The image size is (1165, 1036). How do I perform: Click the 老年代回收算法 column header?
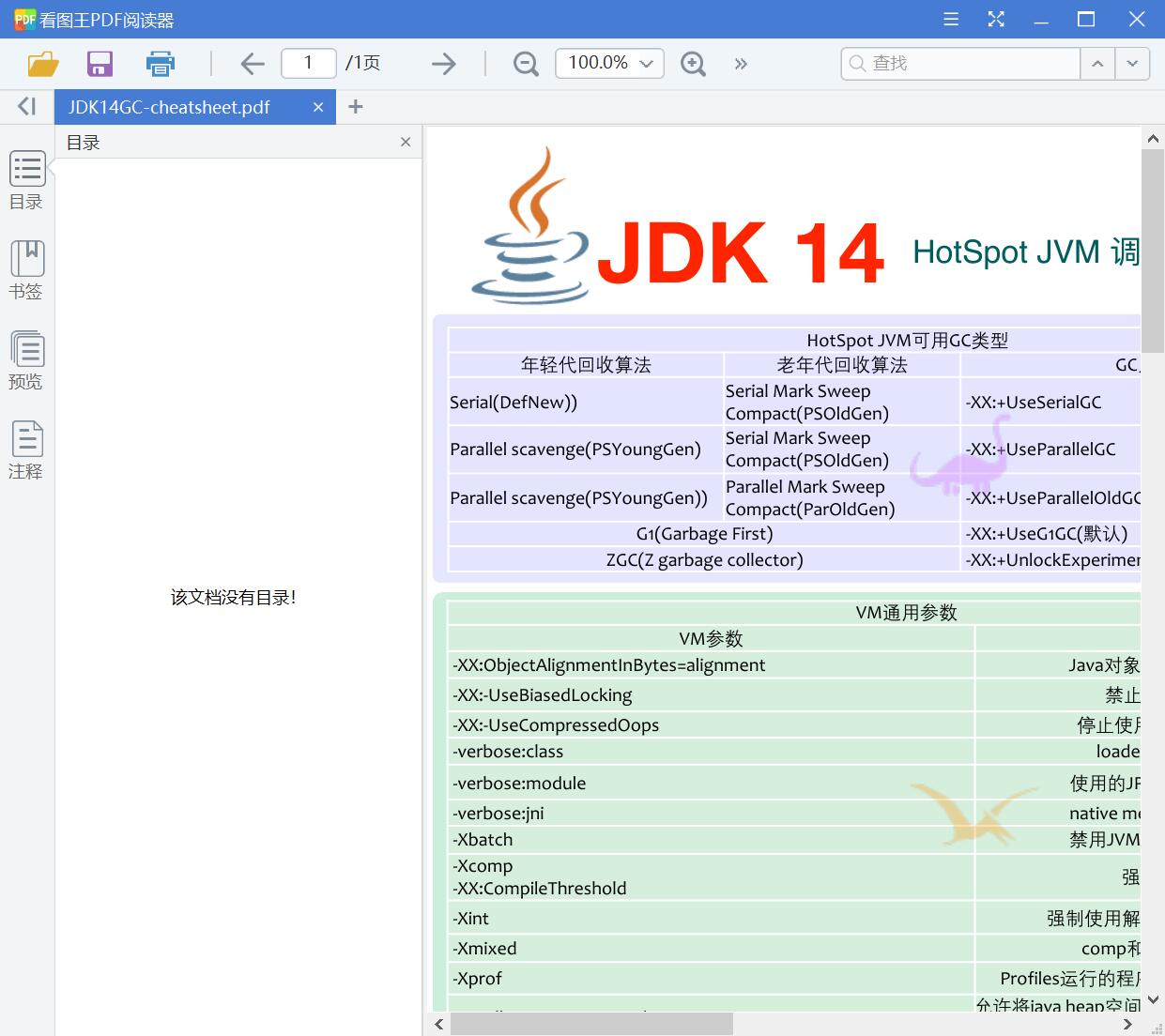(842, 365)
